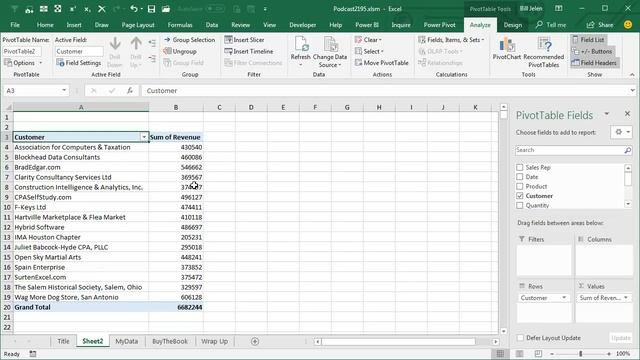Open the Clear dropdown
640x360 pixels.
coord(368,40)
